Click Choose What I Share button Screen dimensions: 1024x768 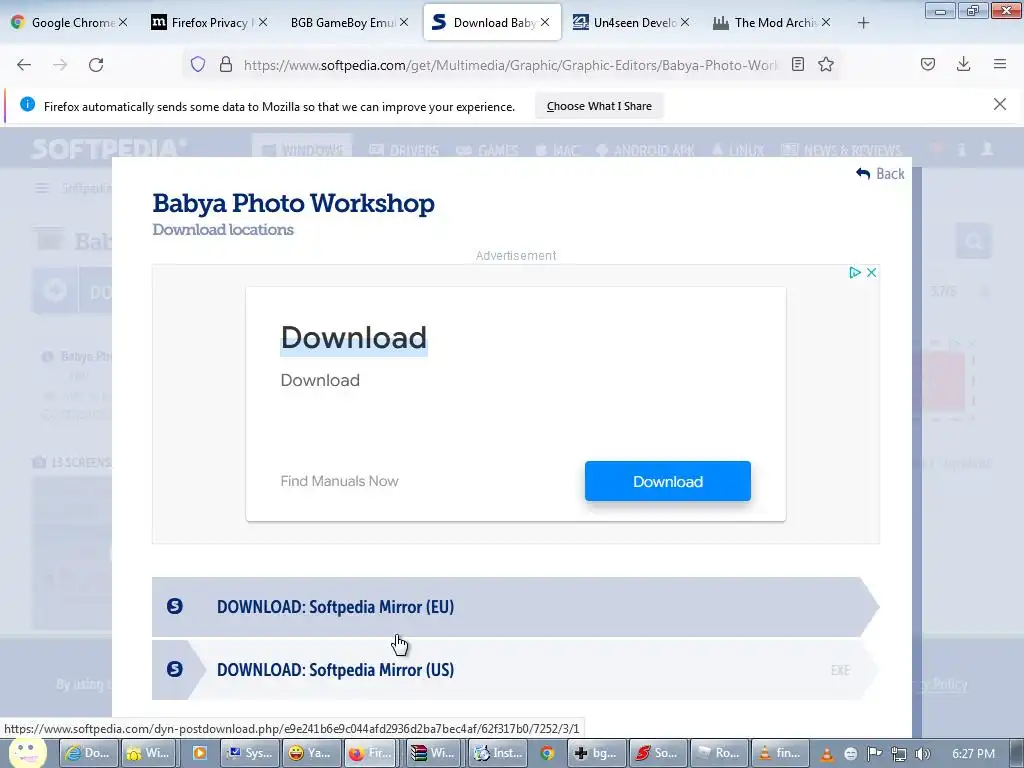click(x=599, y=106)
